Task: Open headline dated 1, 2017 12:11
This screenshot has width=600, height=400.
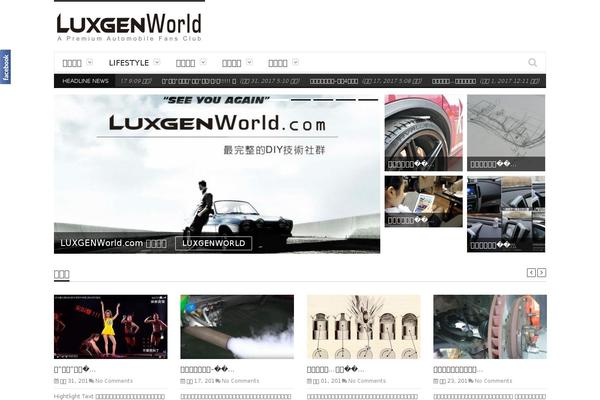Action: (x=485, y=81)
